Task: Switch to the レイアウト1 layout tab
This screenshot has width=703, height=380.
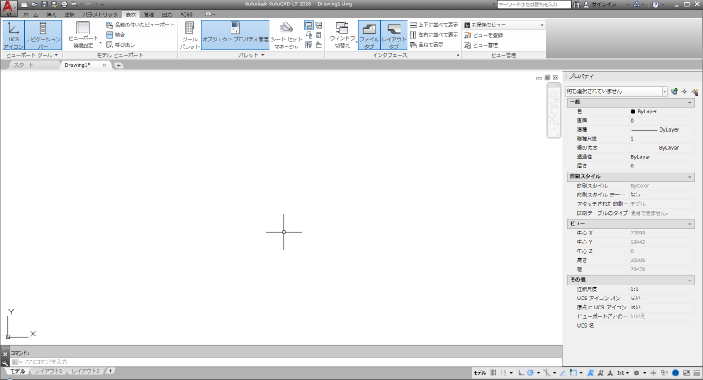Action: click(x=49, y=371)
